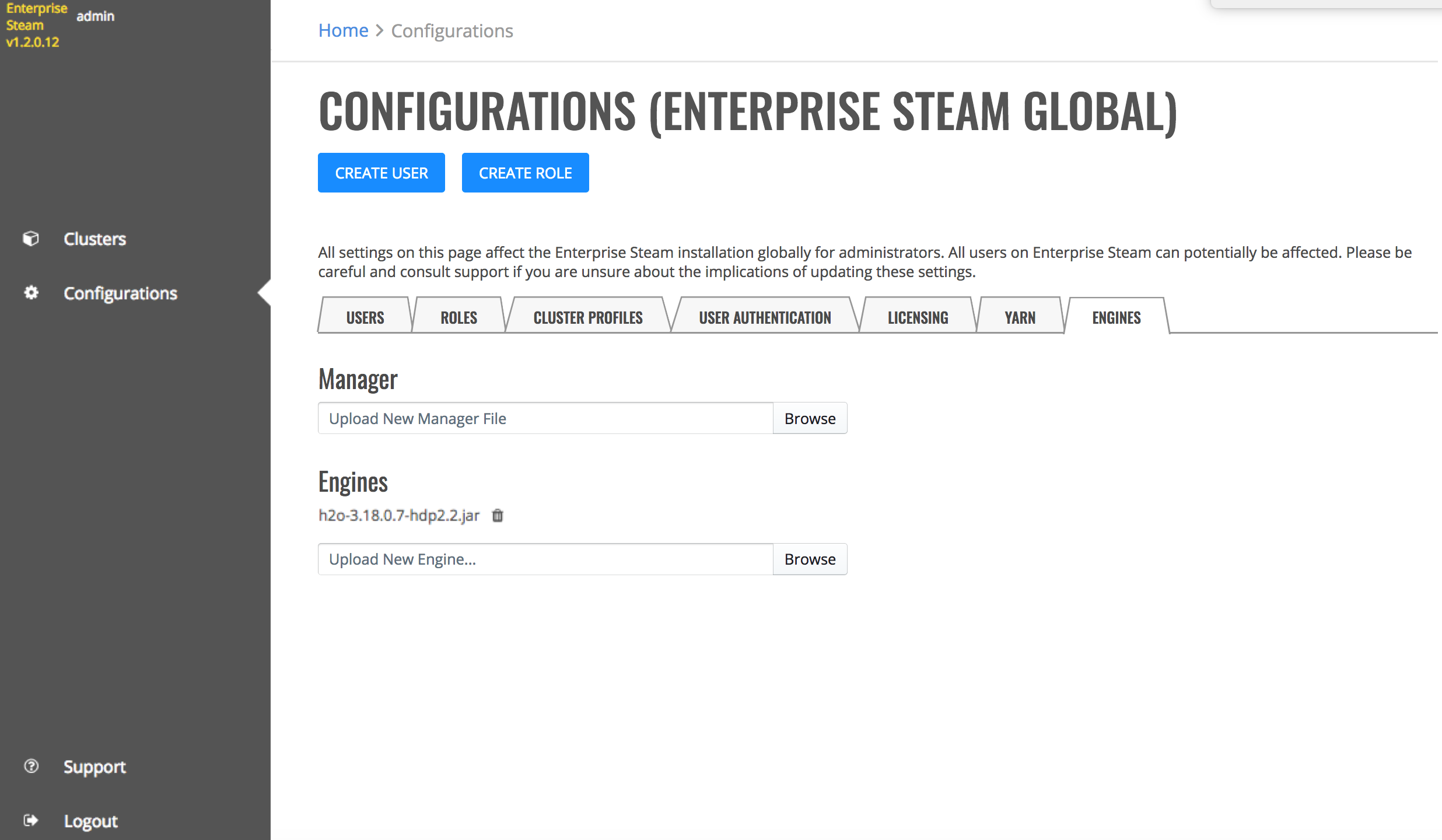Log out using the Logout link
This screenshot has height=840, width=1442.
click(90, 821)
